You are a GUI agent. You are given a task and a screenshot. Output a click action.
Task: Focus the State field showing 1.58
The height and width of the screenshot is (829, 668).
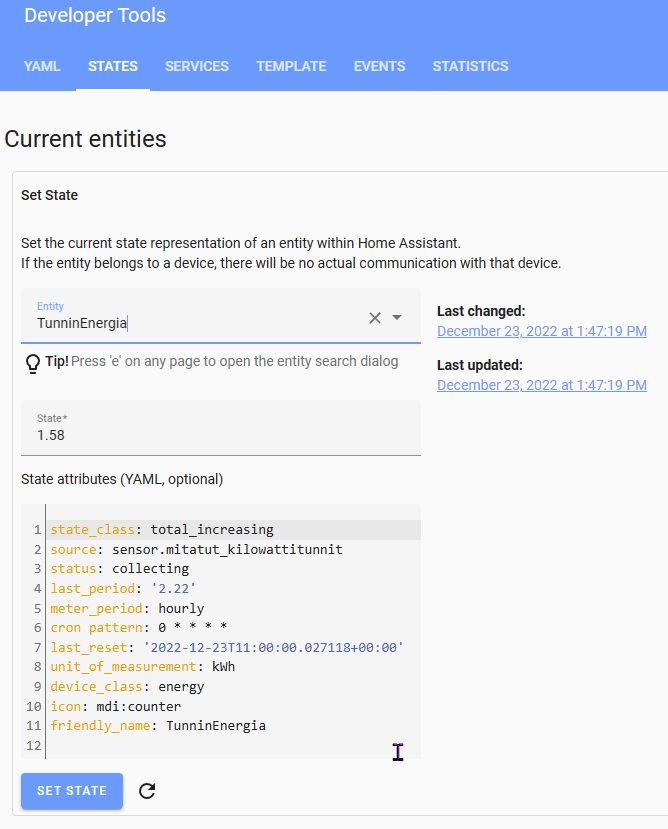[220, 435]
